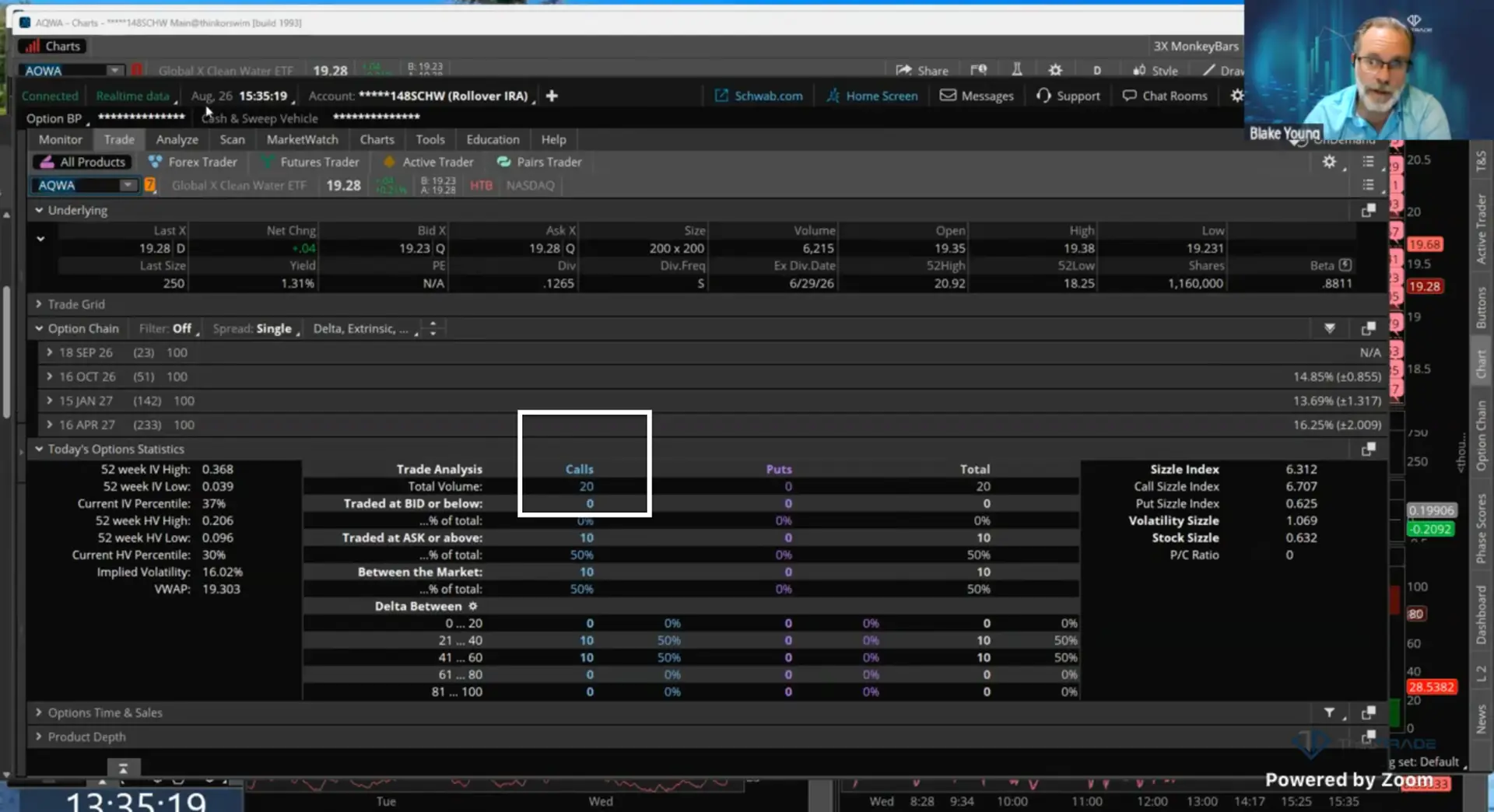Collapse the Option Chain section

(x=39, y=328)
